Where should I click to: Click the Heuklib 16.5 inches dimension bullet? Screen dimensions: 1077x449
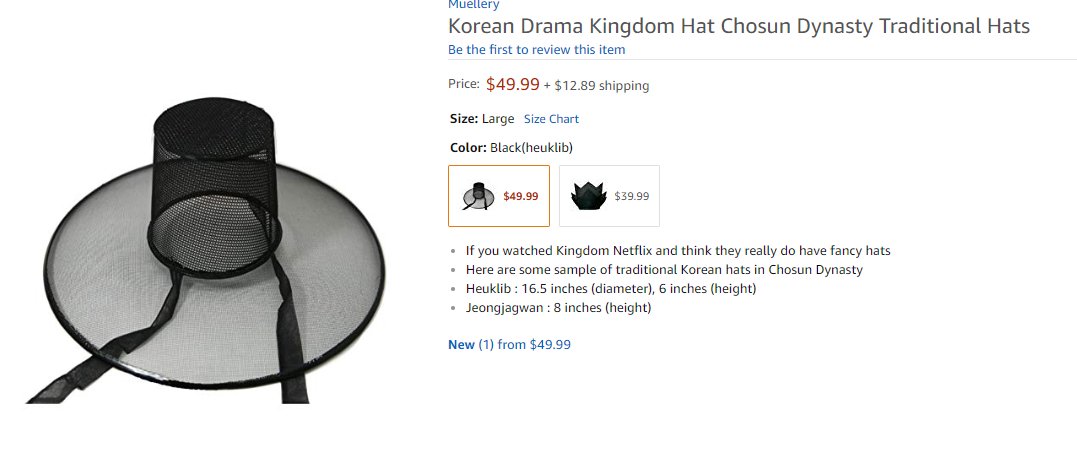[x=610, y=289]
